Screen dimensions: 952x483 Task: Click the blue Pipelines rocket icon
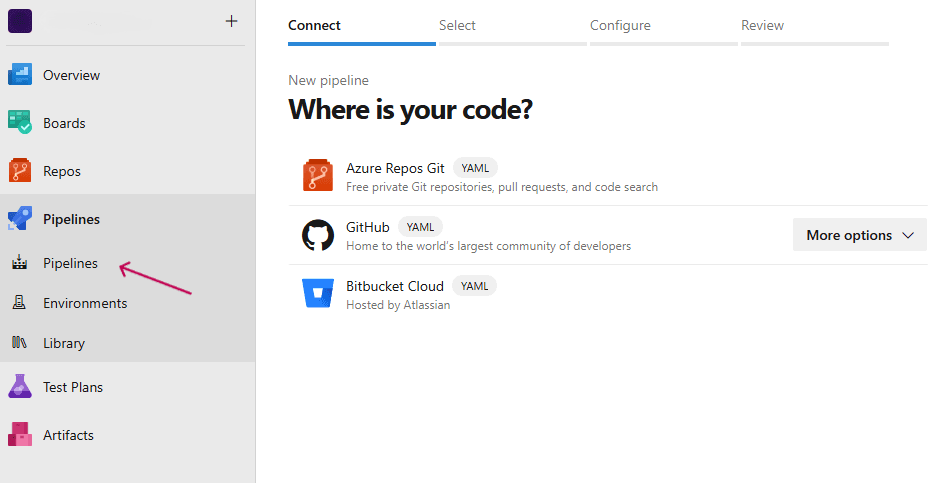pyautogui.click(x=19, y=218)
